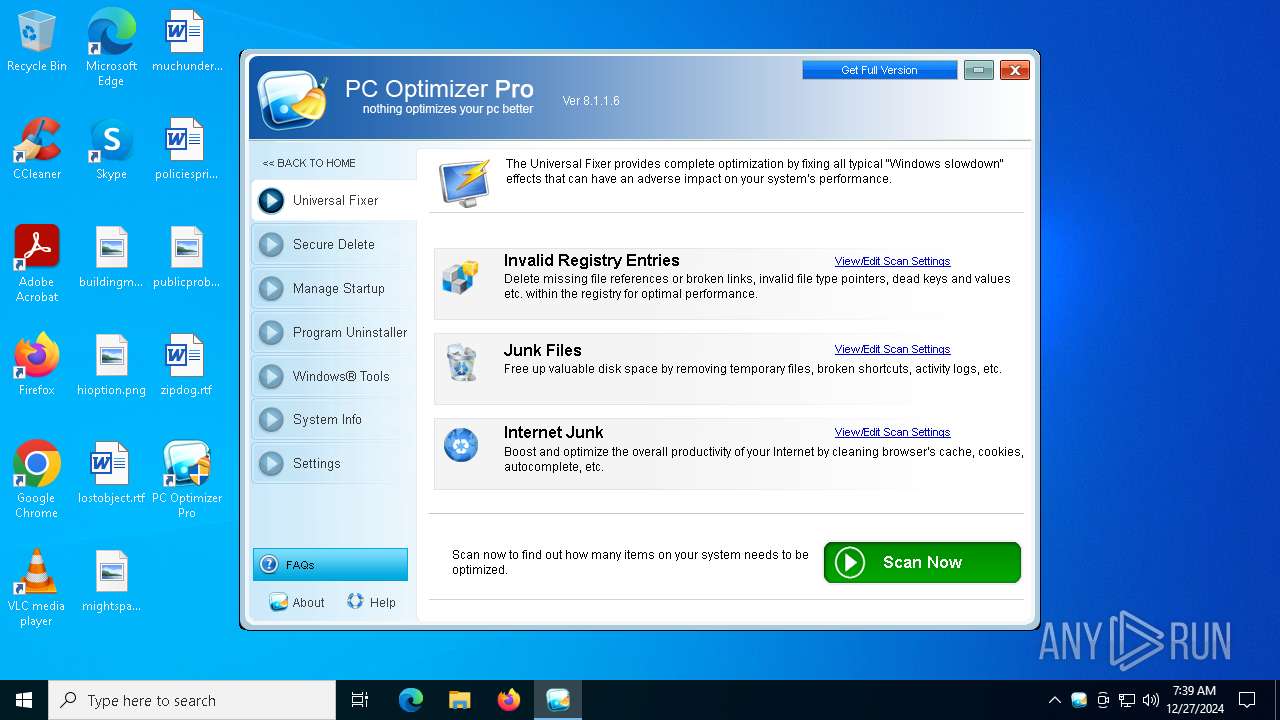
Task: Click play arrow icon beside Program Uninstaller
Action: tap(271, 332)
